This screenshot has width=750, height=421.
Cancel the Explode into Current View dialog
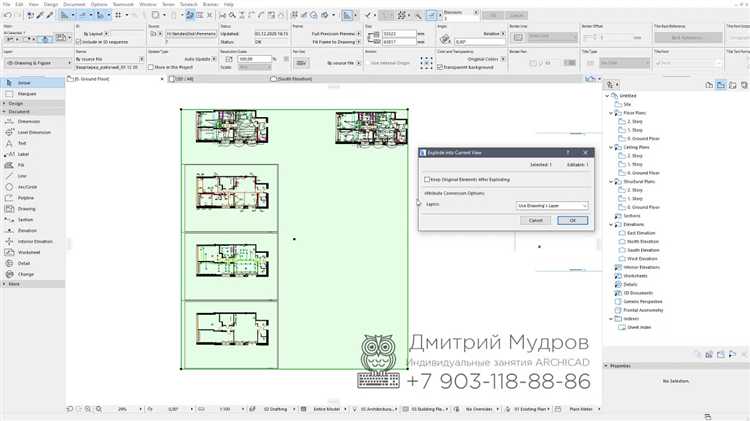coord(536,221)
